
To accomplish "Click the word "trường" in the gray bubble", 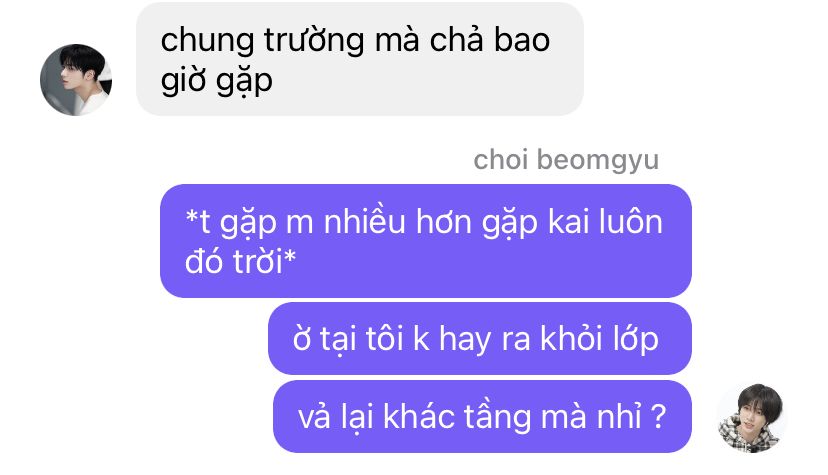I will pyautogui.click(x=314, y=41).
